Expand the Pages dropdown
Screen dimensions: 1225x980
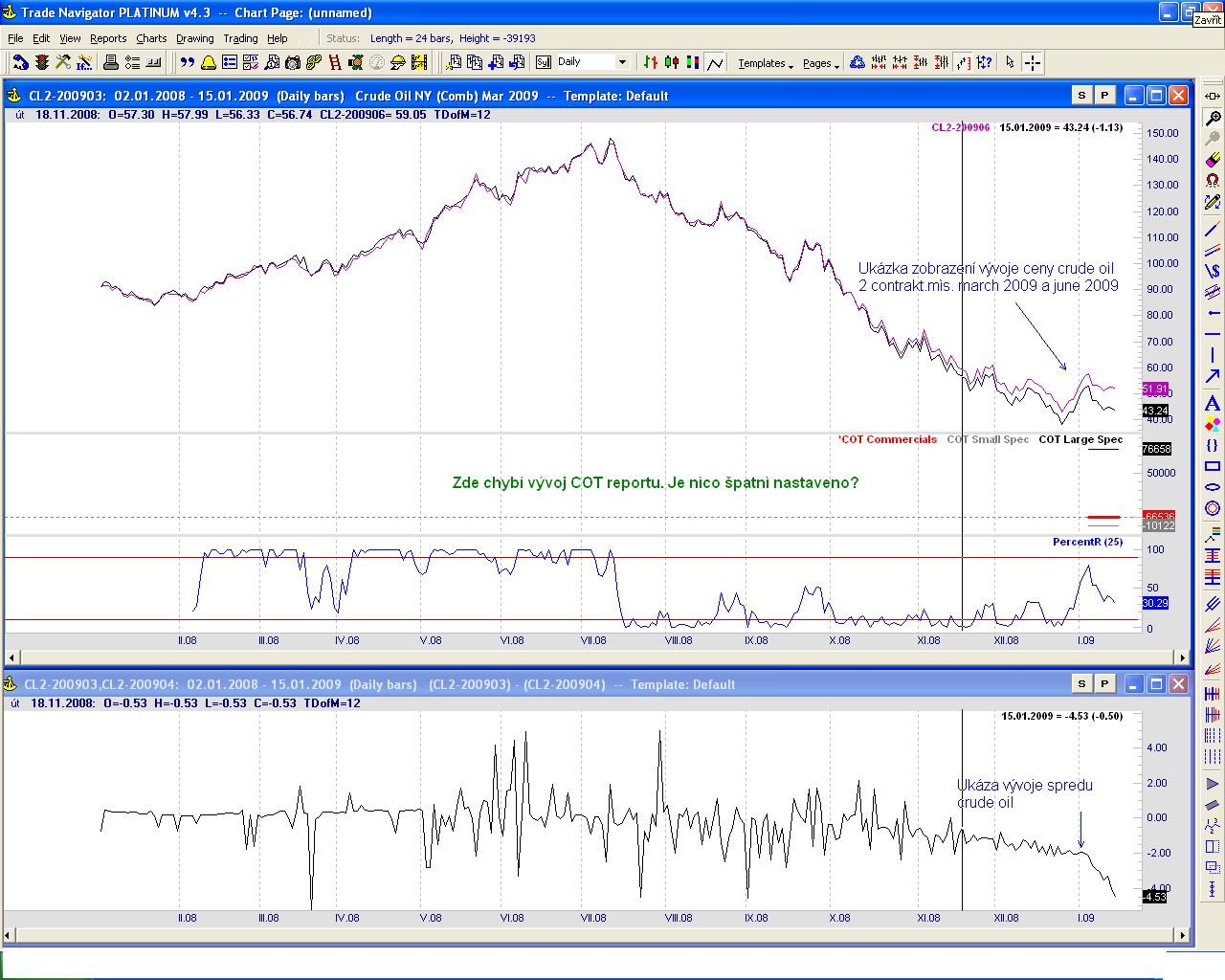pos(821,63)
